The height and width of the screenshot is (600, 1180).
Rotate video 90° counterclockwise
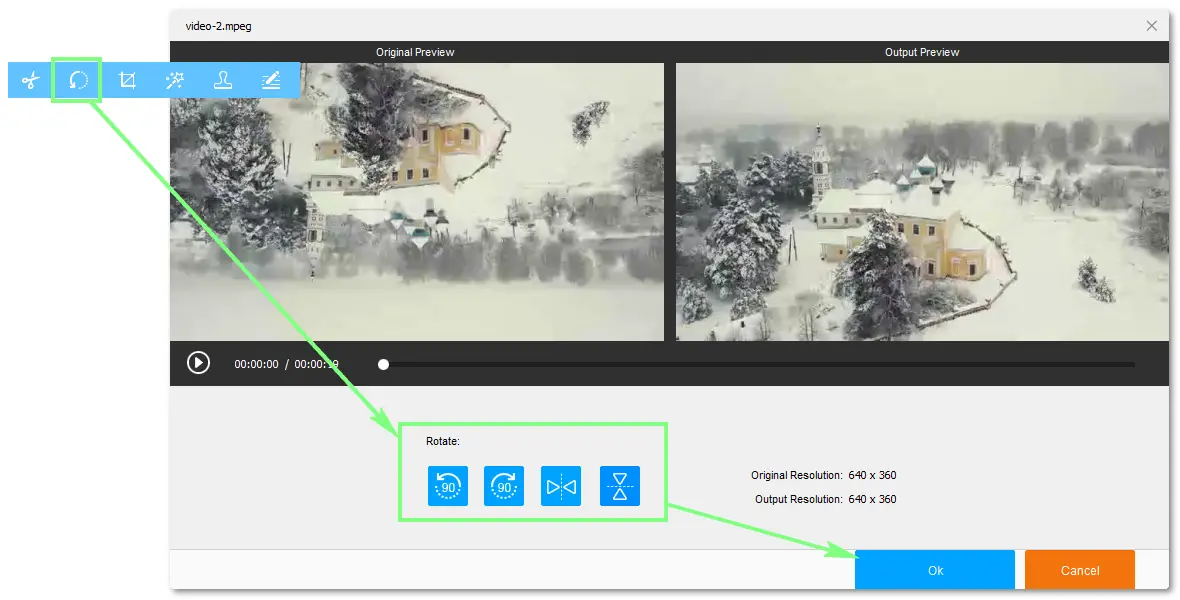[x=448, y=487]
